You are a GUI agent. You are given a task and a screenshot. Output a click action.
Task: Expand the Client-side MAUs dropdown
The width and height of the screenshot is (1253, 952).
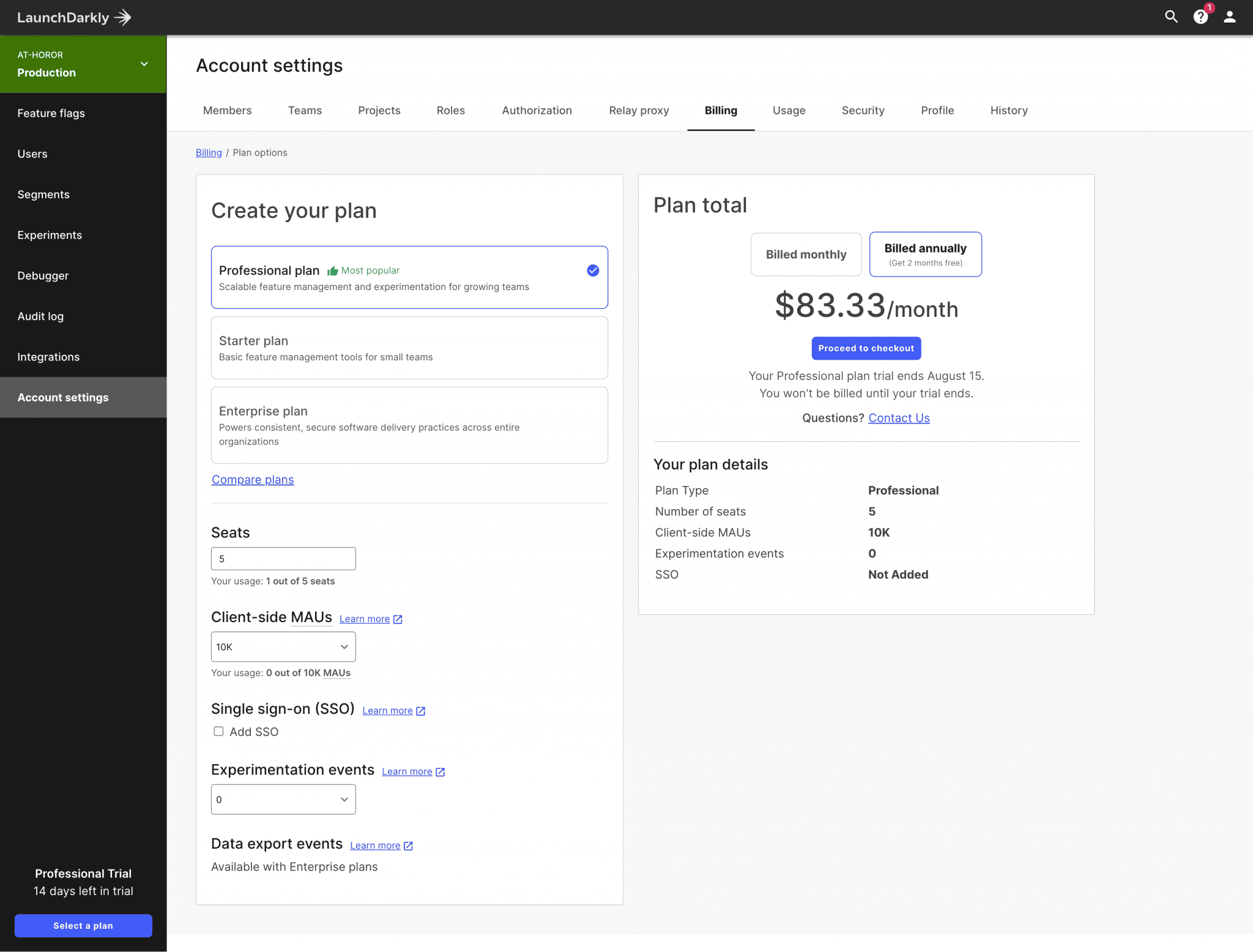[x=282, y=646]
